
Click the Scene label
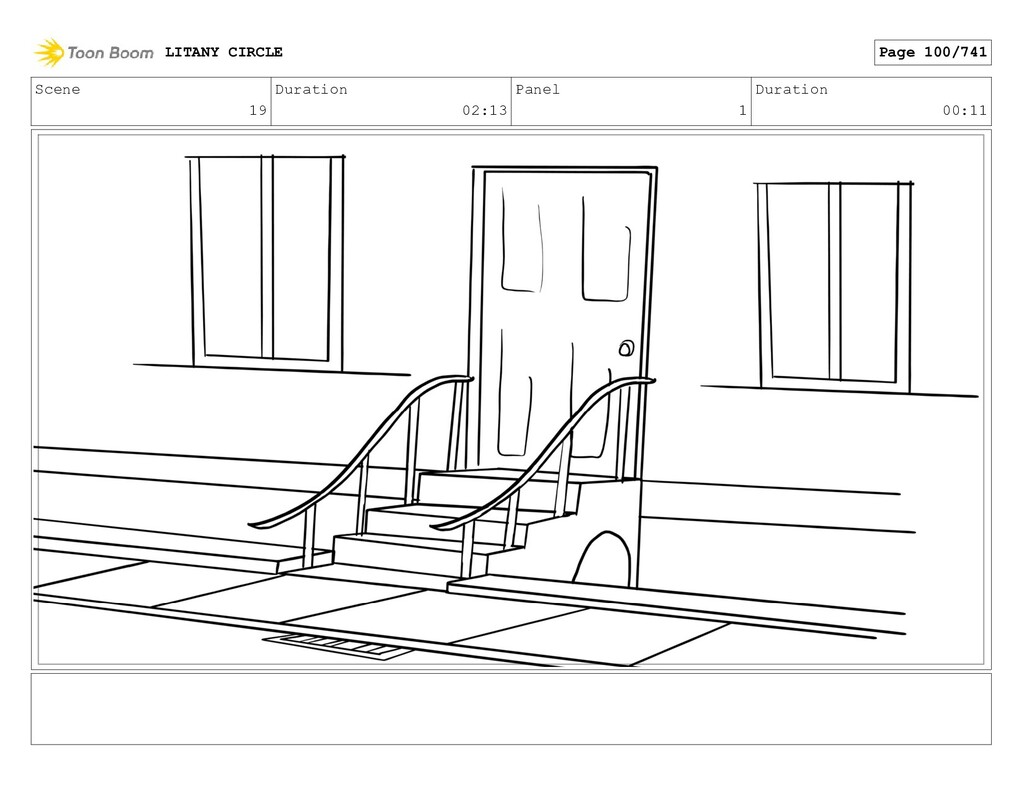(x=57, y=89)
